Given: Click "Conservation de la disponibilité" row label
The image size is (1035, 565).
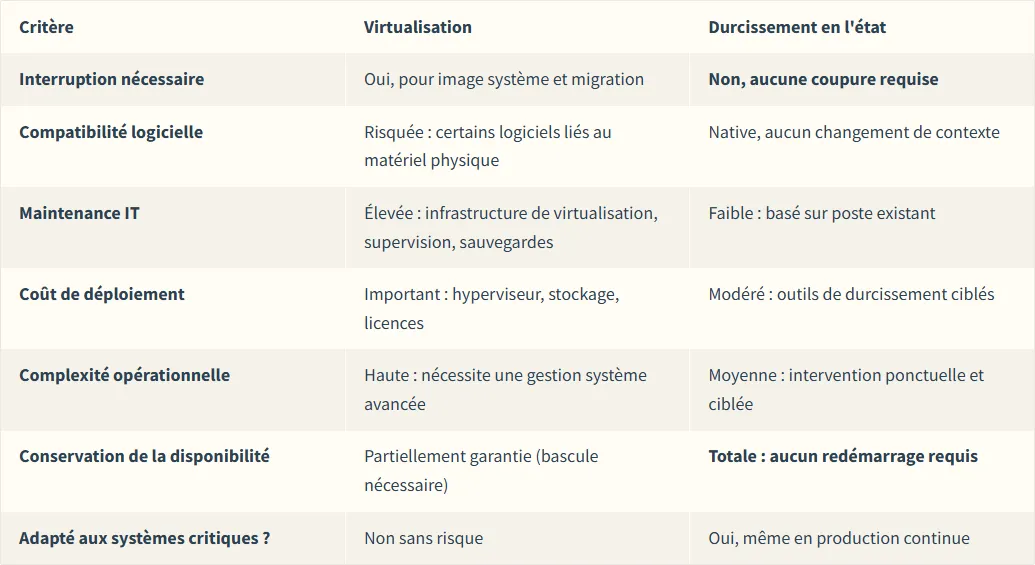Looking at the screenshot, I should [x=144, y=456].
